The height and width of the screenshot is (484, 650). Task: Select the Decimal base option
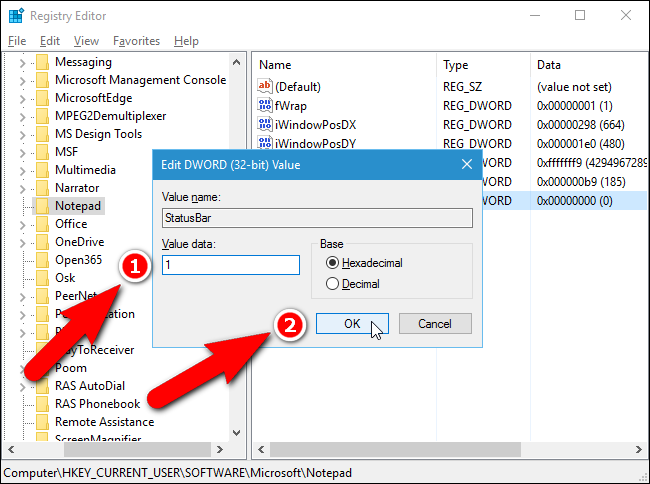coord(332,284)
